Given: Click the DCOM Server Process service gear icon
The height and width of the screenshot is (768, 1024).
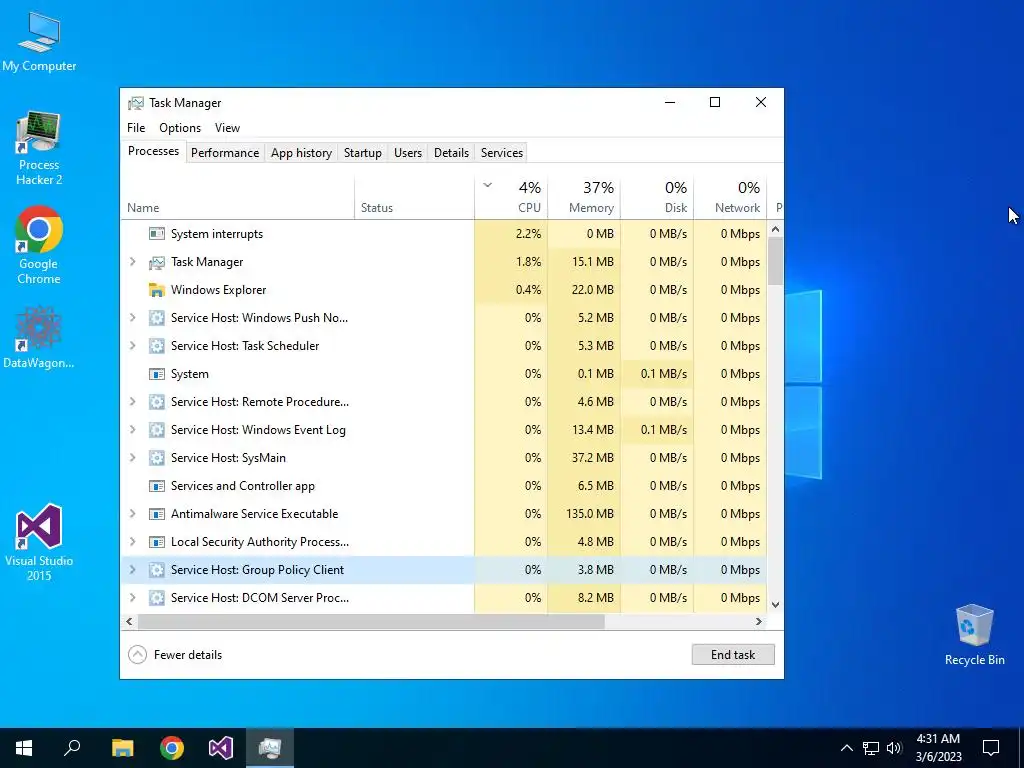Looking at the screenshot, I should tap(157, 598).
